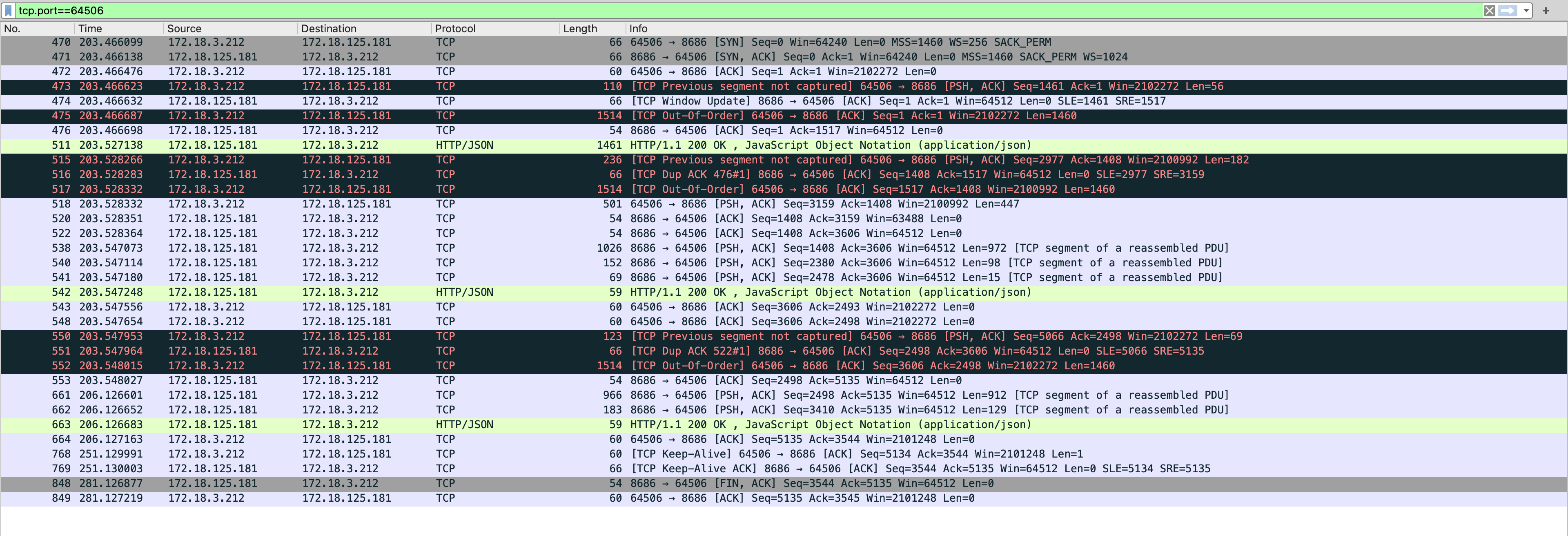The height and width of the screenshot is (536, 1568).
Task: Open the display filter bookmark menu
Action: (8, 10)
